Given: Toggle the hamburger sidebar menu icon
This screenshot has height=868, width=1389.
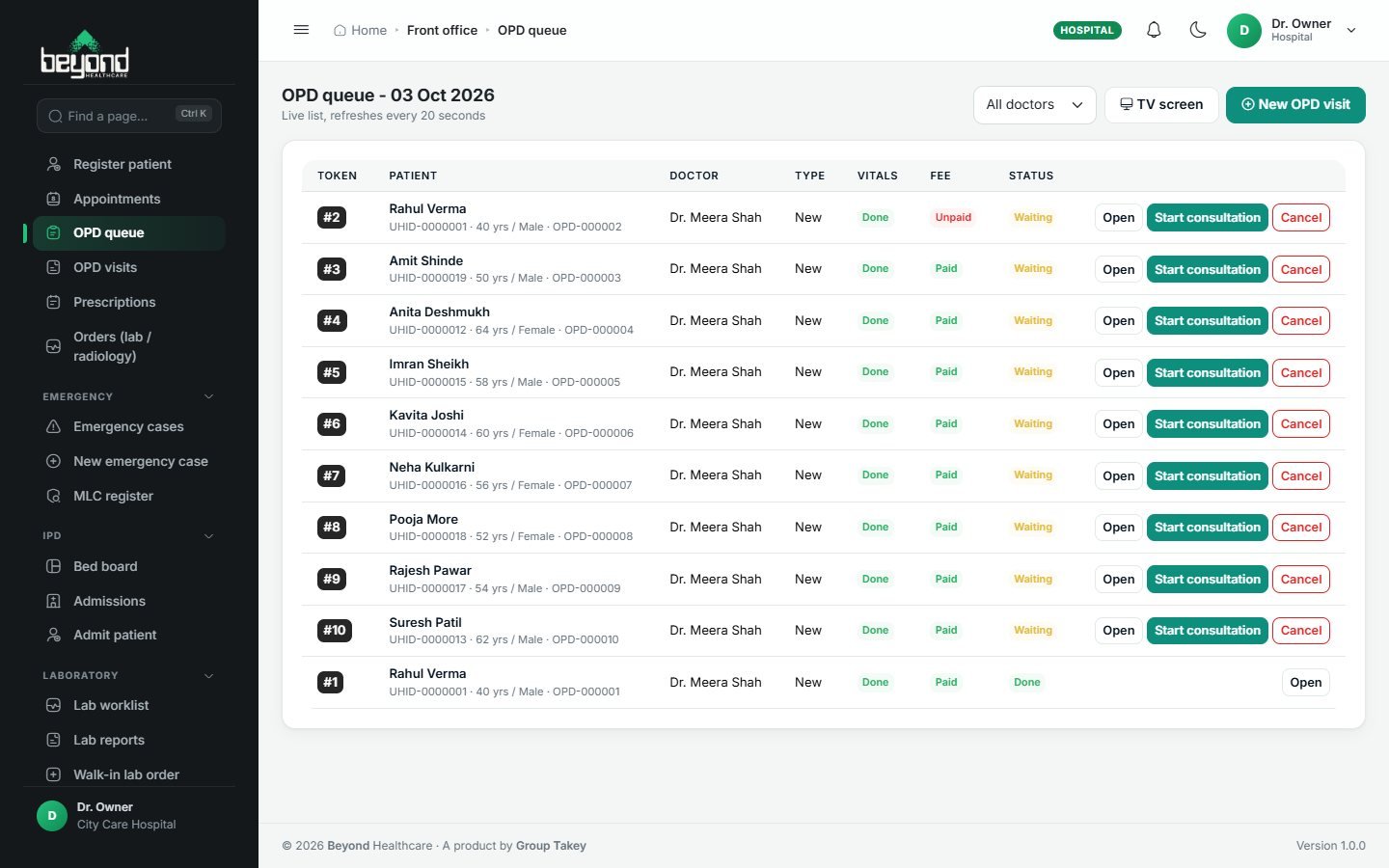Looking at the screenshot, I should (301, 30).
